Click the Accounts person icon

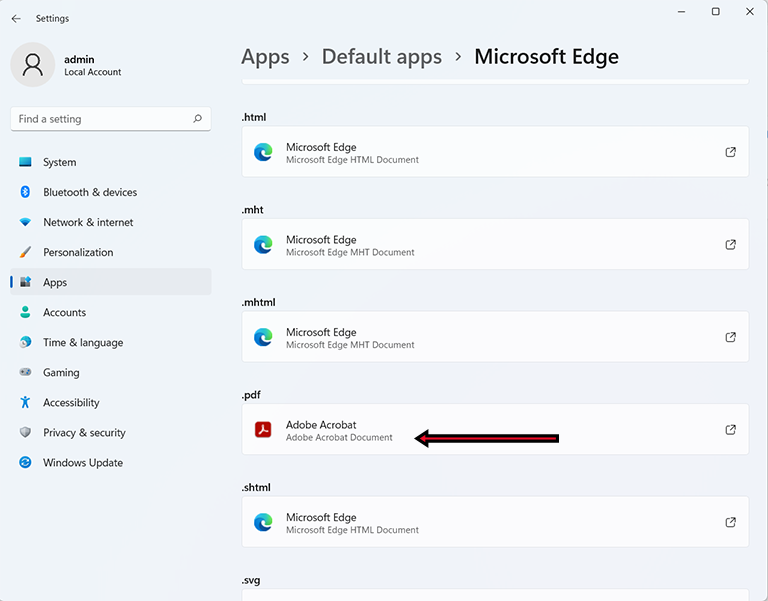coord(25,312)
